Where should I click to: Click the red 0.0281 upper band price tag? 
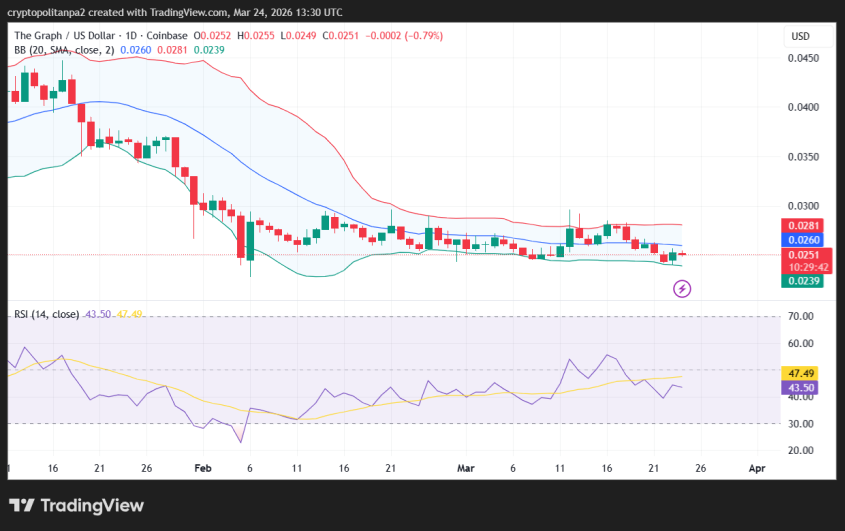point(805,227)
